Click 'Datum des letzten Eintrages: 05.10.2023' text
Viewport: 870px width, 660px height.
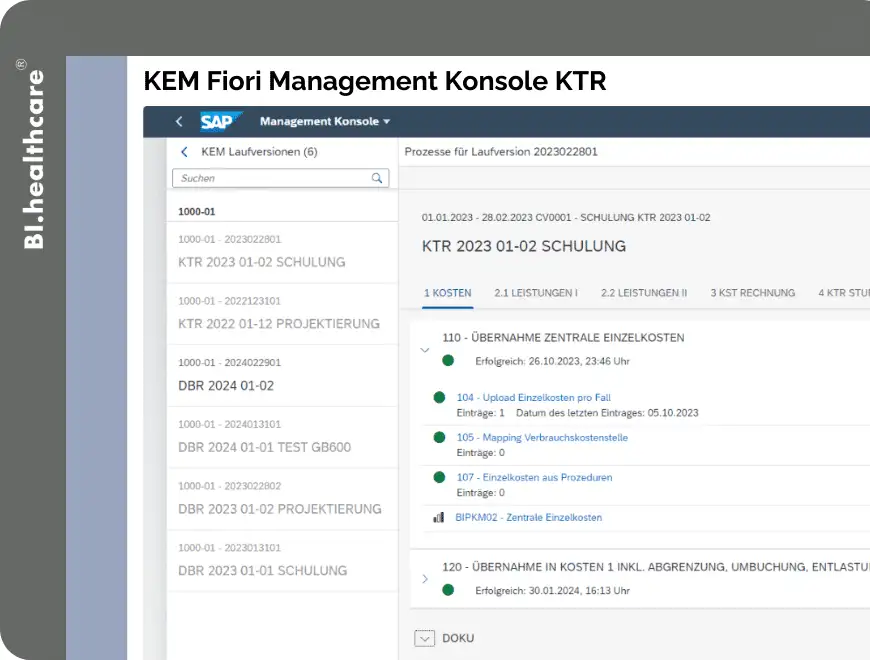point(607,413)
